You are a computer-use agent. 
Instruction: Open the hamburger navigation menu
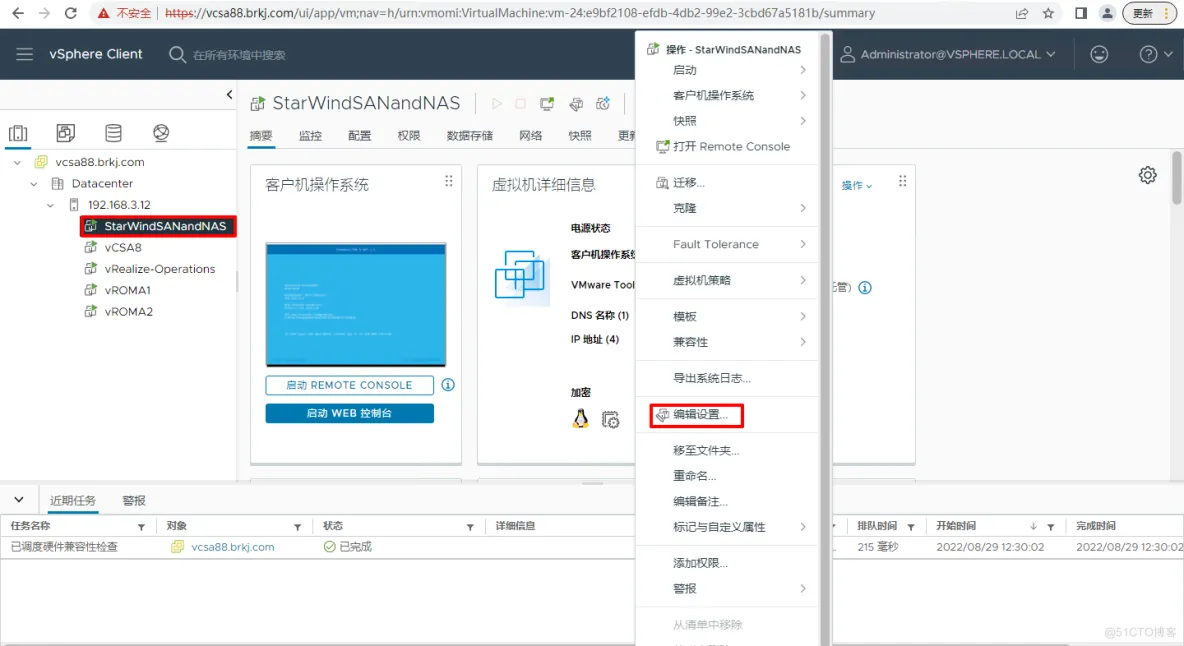pyautogui.click(x=24, y=54)
